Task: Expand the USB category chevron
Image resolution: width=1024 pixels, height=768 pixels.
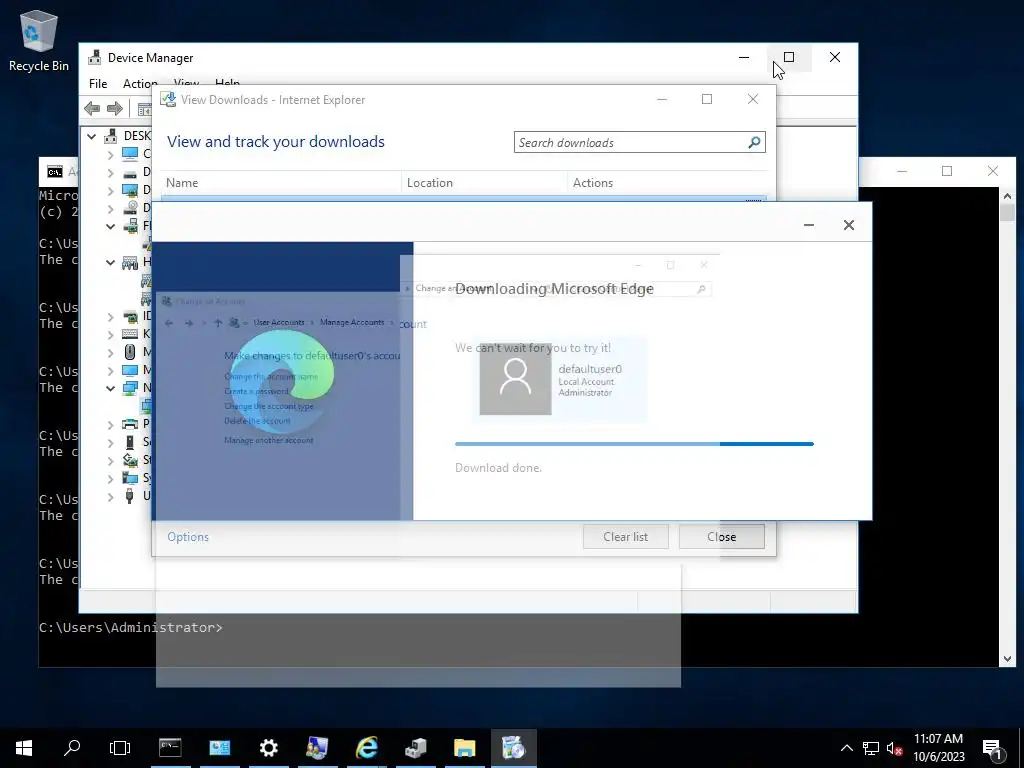Action: pyautogui.click(x=110, y=496)
